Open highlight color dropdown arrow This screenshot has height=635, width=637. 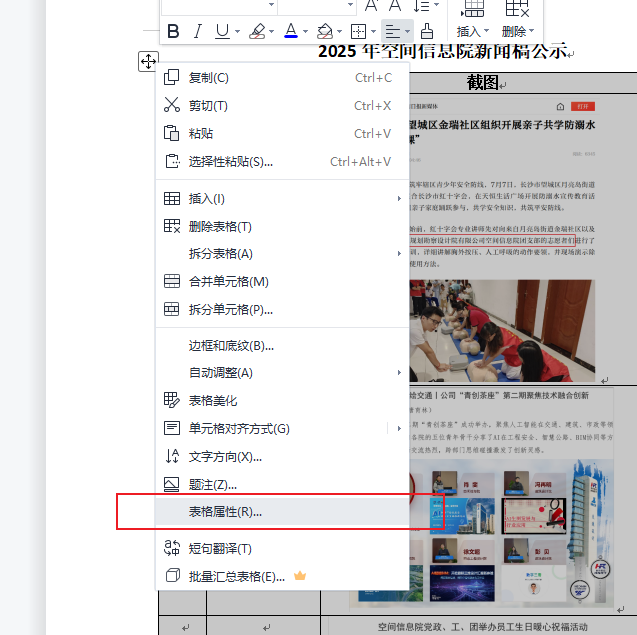pyautogui.click(x=271, y=31)
